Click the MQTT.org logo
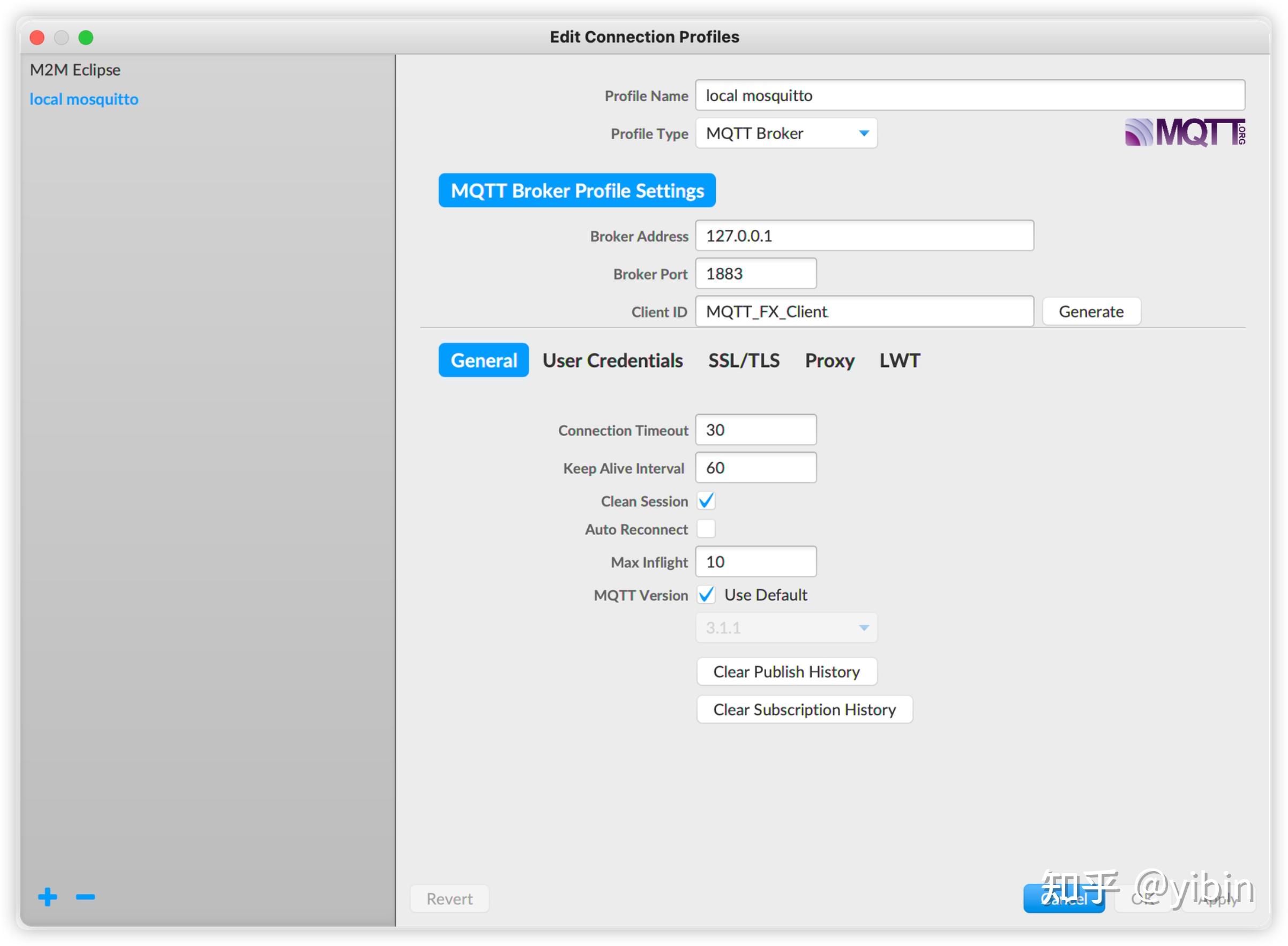Viewport: 1288px width, 946px height. coord(1185,133)
